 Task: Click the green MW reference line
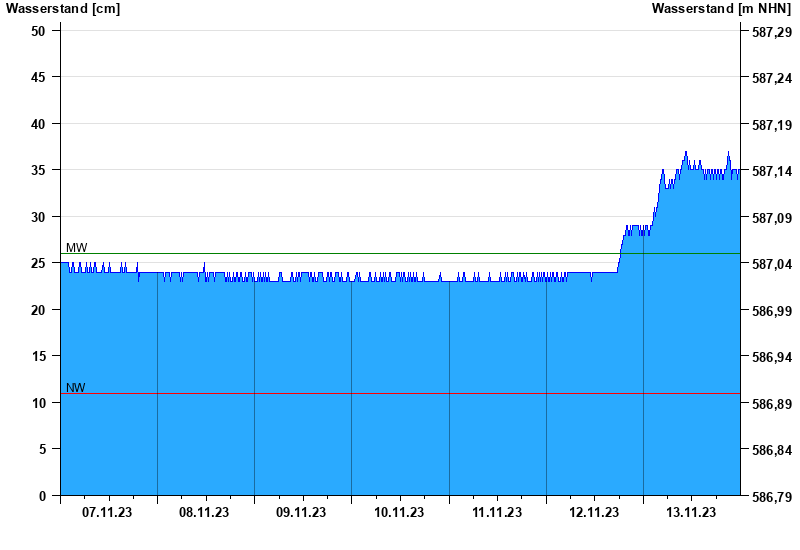pos(401,254)
